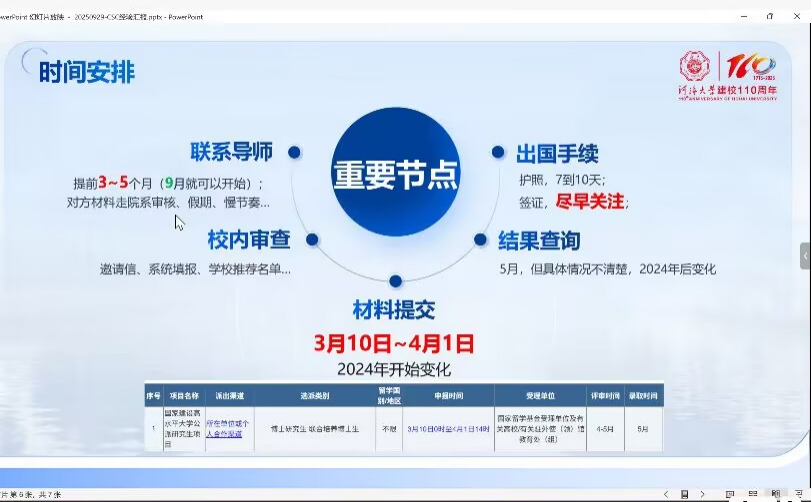The image size is (812, 502).
Task: Open slide menu icon between navigation arrows
Action: pyautogui.click(x=684, y=494)
